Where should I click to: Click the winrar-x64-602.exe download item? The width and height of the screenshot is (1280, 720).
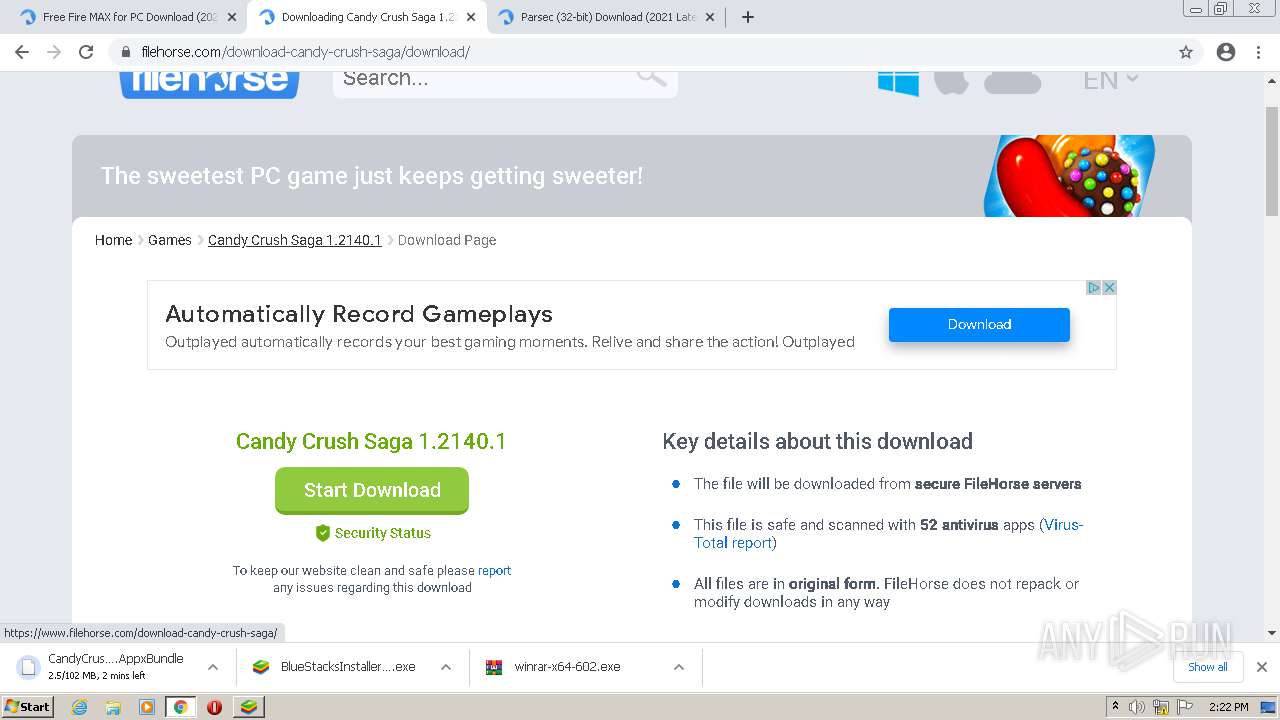[x=566, y=667]
